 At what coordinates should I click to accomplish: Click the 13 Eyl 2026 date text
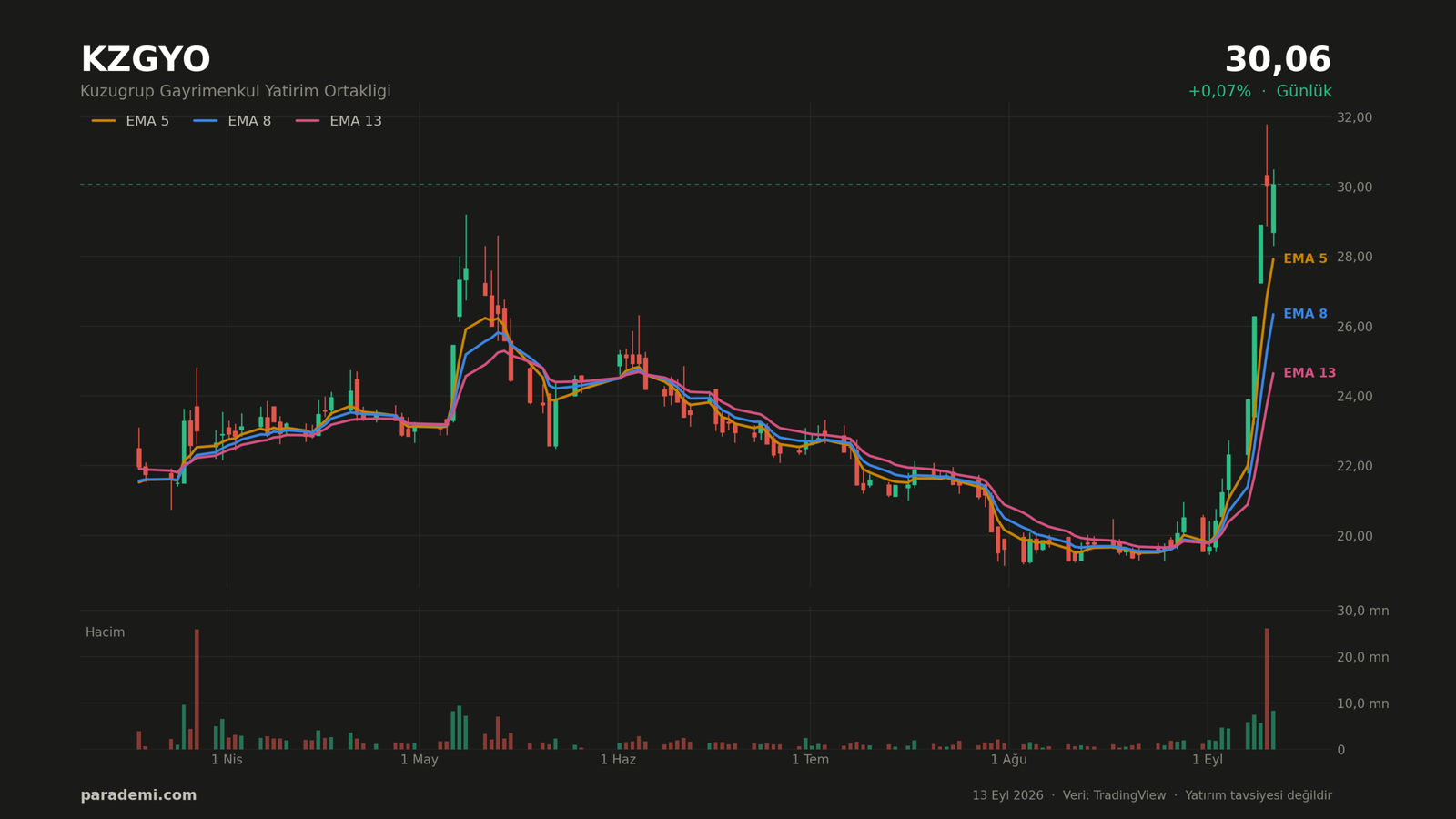coord(1007,795)
